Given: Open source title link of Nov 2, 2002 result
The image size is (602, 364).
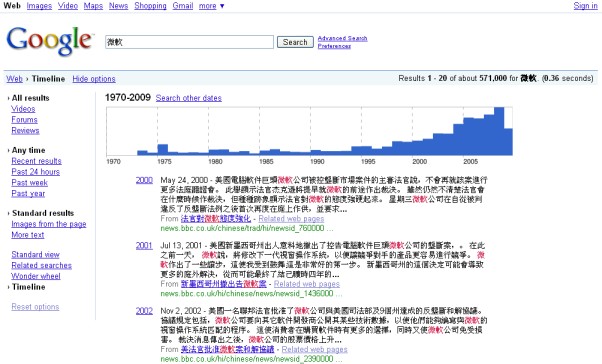Looking at the screenshot, I should tap(227, 349).
